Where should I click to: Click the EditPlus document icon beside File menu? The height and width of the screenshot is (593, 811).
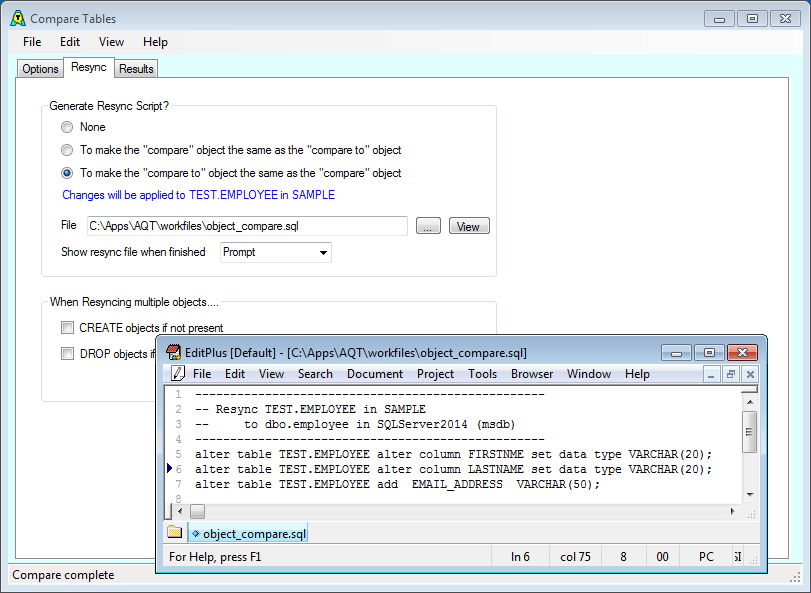pos(178,374)
